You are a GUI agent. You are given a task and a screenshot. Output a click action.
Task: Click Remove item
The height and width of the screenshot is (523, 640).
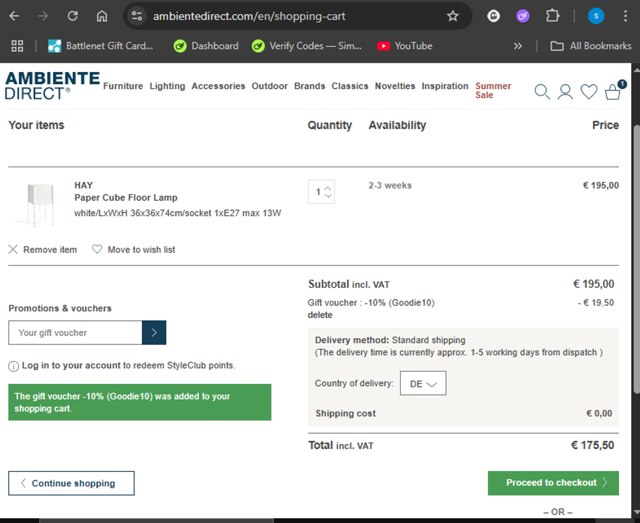(x=42, y=249)
